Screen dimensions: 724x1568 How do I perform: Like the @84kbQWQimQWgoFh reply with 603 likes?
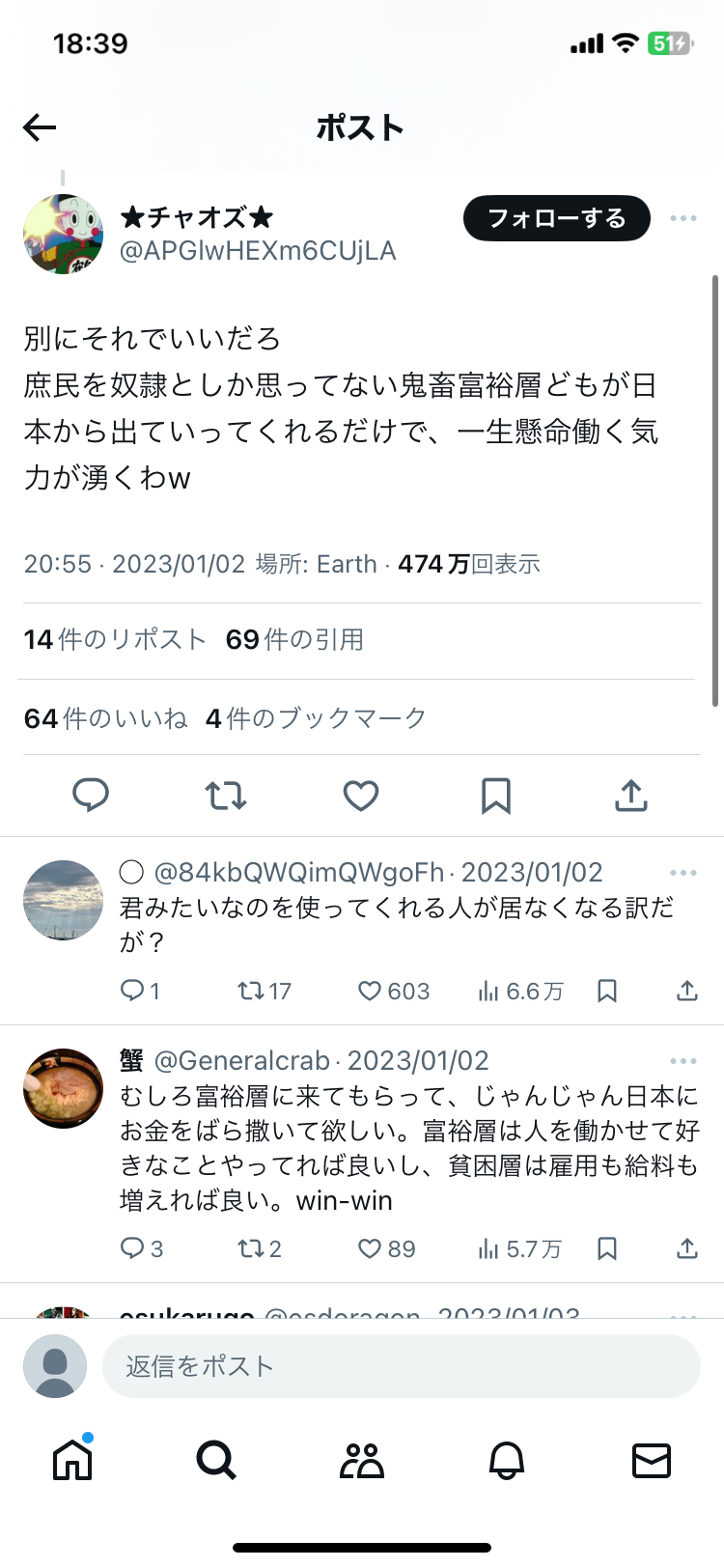click(370, 992)
